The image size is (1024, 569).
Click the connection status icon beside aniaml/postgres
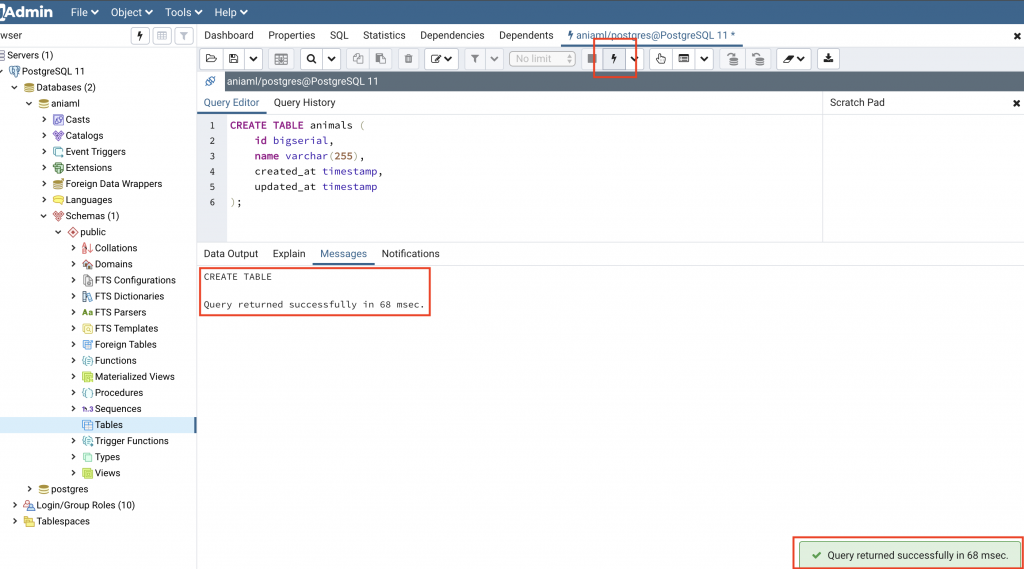(x=210, y=81)
